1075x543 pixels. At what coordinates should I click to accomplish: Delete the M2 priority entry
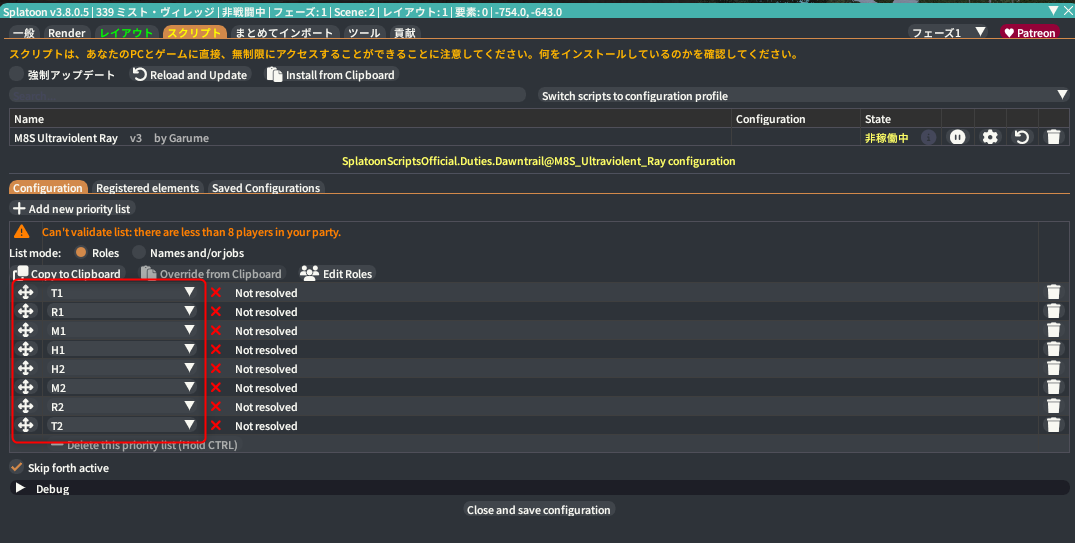(1054, 387)
